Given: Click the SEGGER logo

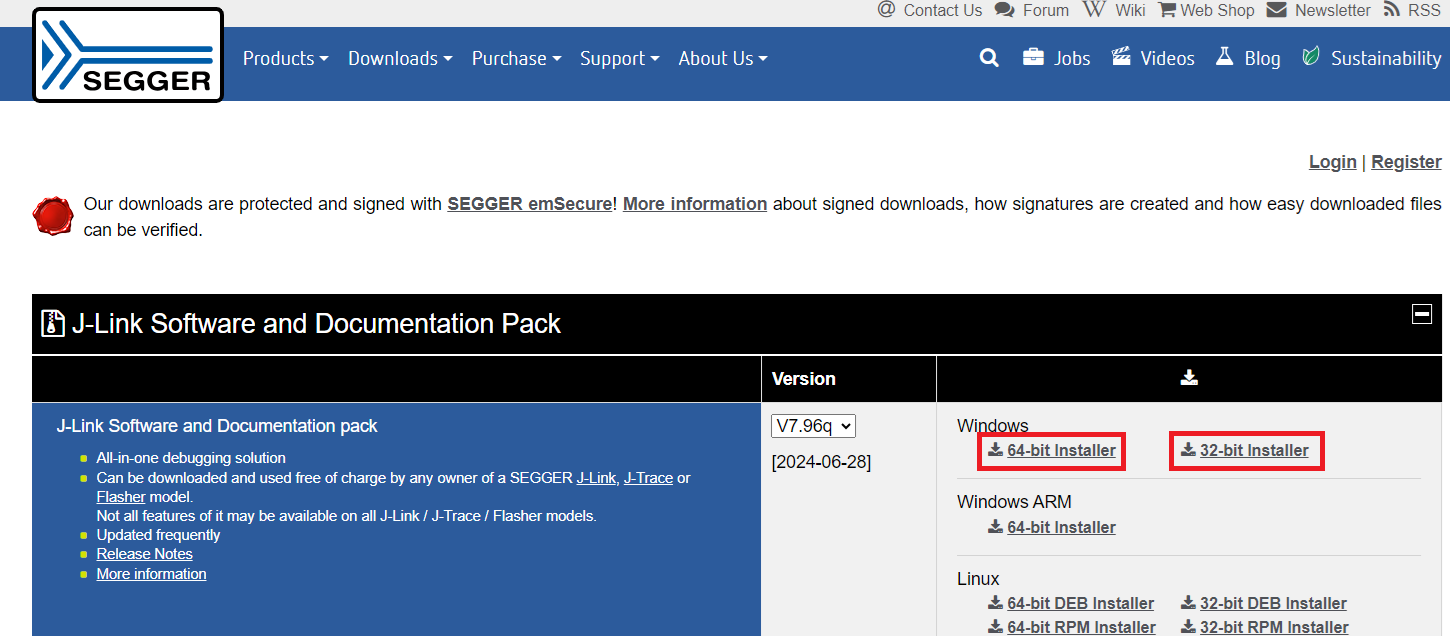Looking at the screenshot, I should pyautogui.click(x=128, y=55).
